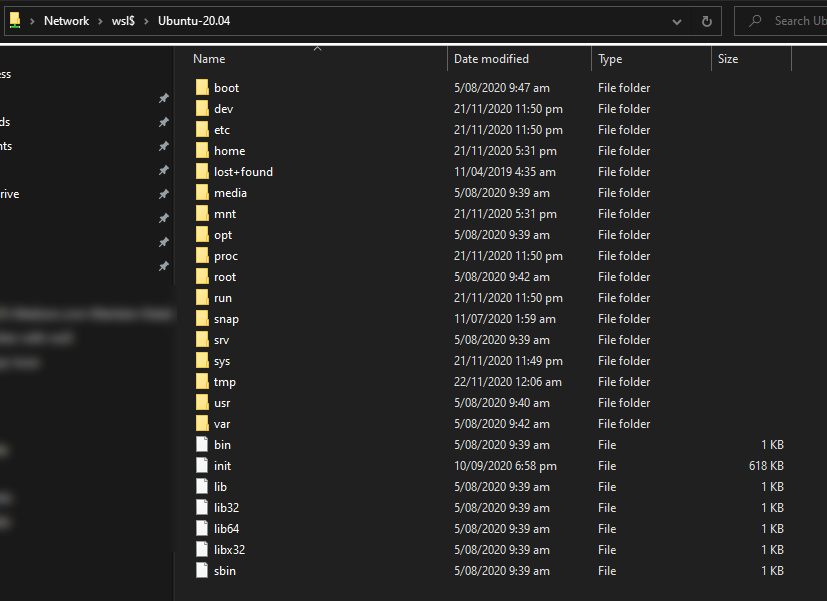827x601 pixels.
Task: Select Ubuntu-20.04 breadcrumb segment
Action: (194, 21)
